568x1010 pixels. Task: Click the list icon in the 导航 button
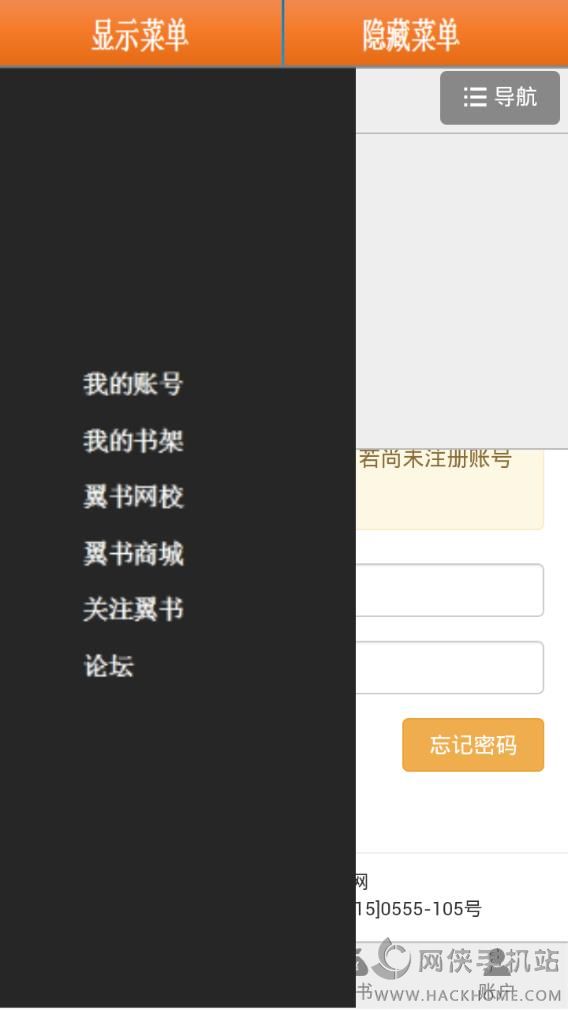(x=475, y=97)
